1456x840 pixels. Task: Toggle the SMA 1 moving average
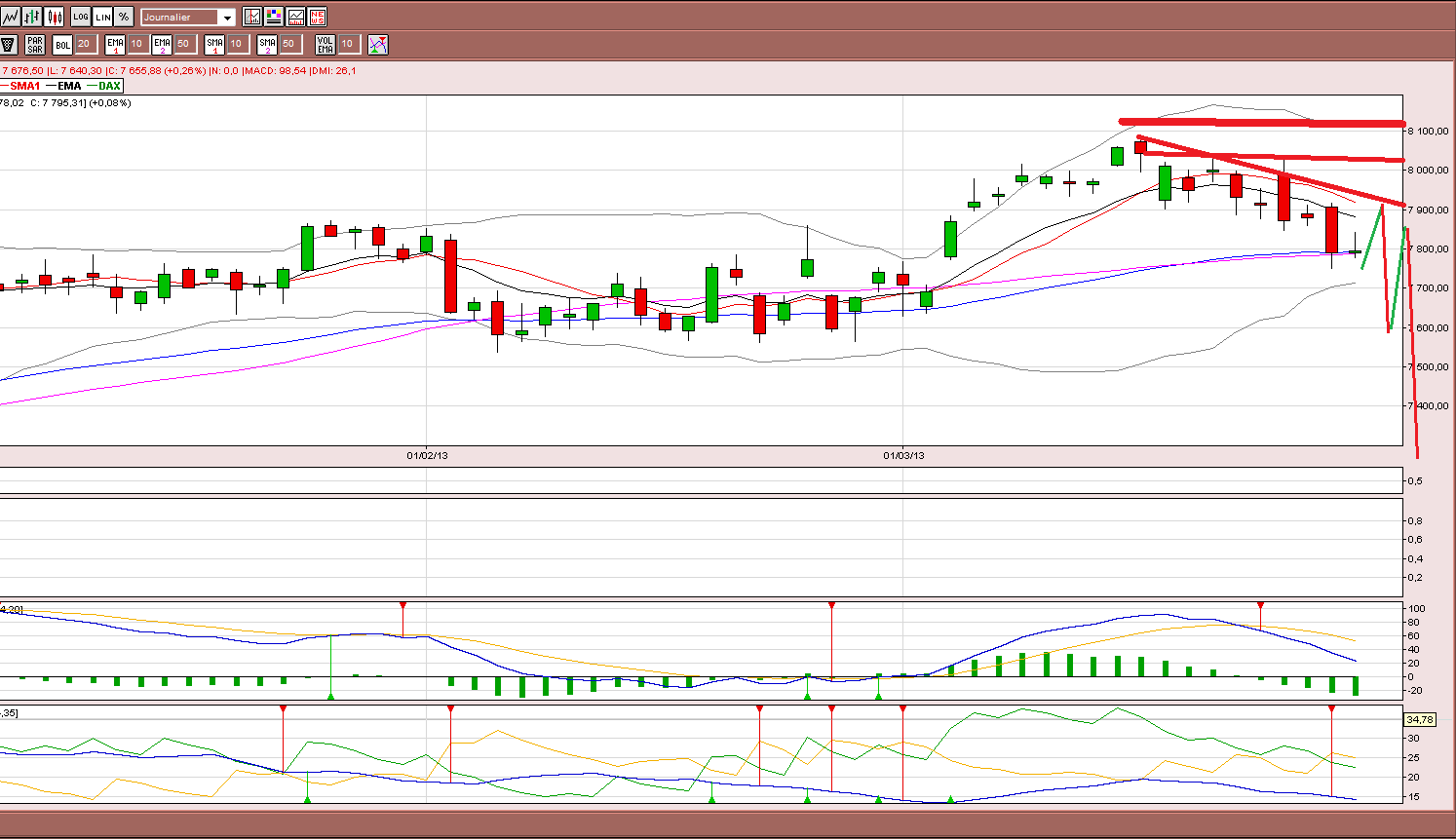coord(214,45)
